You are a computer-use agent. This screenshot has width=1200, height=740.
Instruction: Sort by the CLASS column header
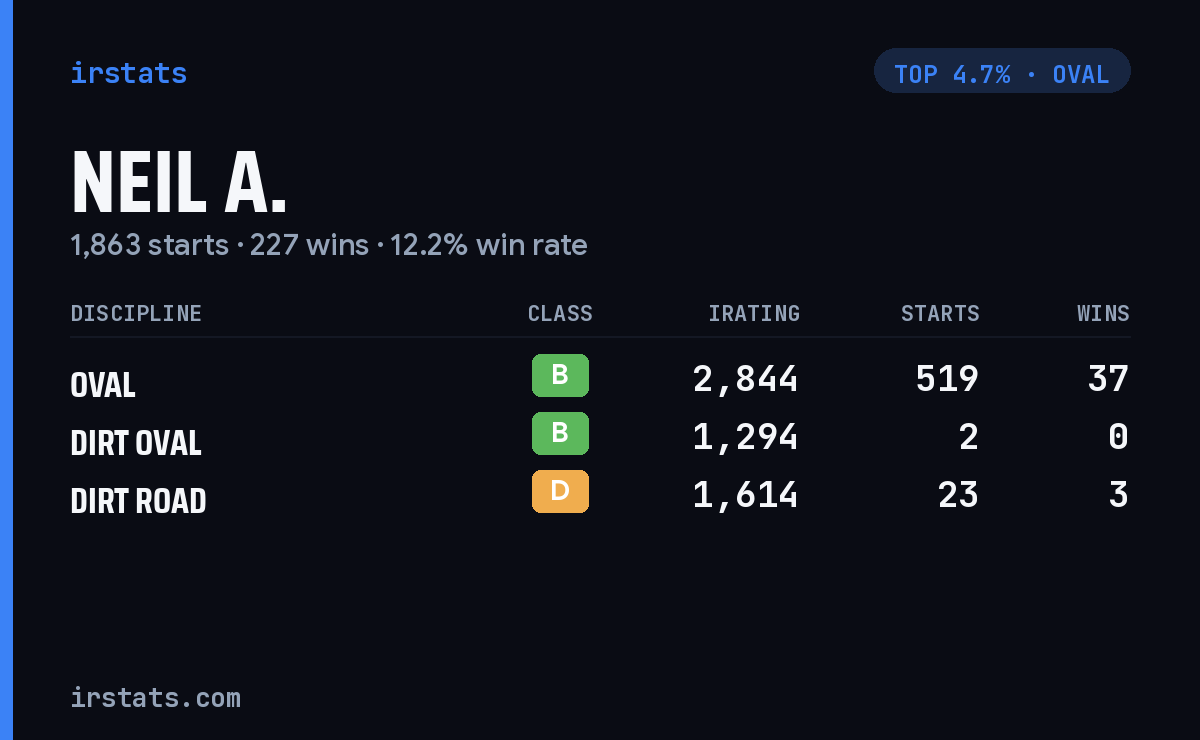coord(560,313)
